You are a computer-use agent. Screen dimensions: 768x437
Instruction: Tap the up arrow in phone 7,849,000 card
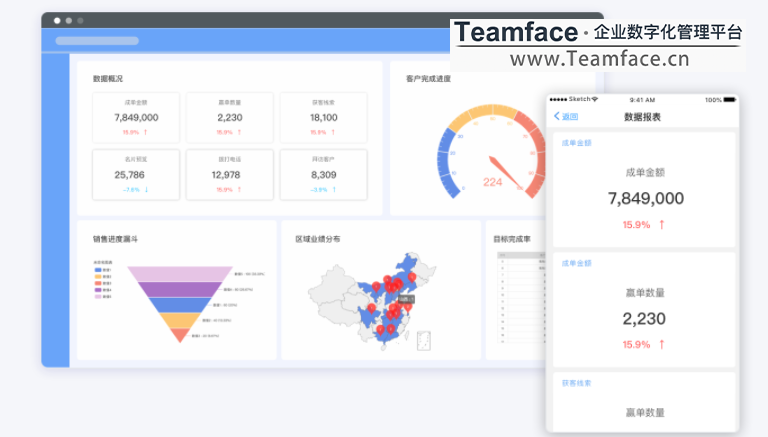tap(662, 225)
